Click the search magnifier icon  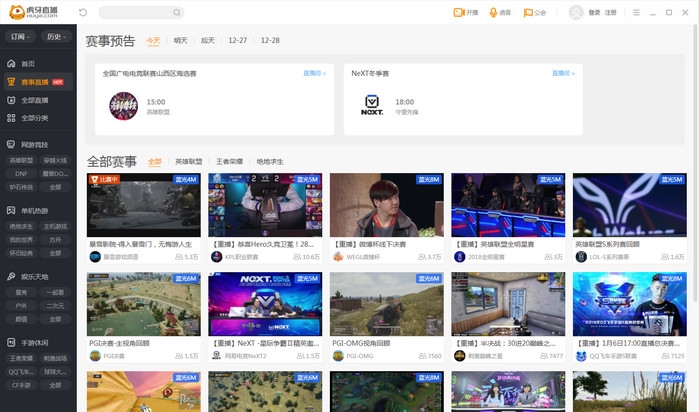[x=177, y=12]
